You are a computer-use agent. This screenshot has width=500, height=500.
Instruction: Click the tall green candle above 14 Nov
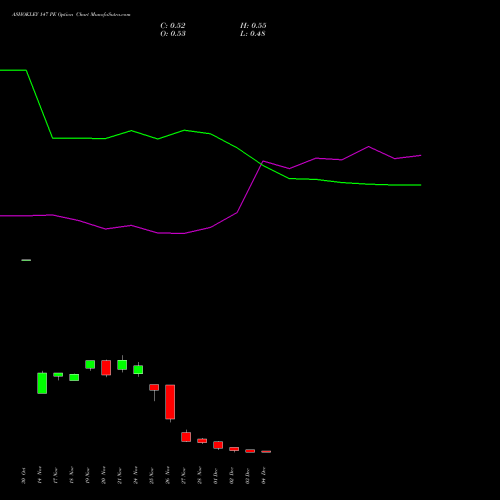(42, 383)
